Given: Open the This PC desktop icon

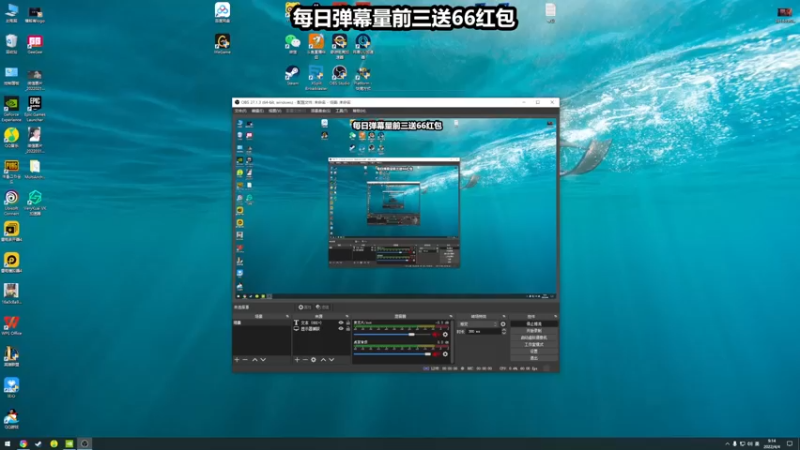Looking at the screenshot, I should [x=11, y=12].
